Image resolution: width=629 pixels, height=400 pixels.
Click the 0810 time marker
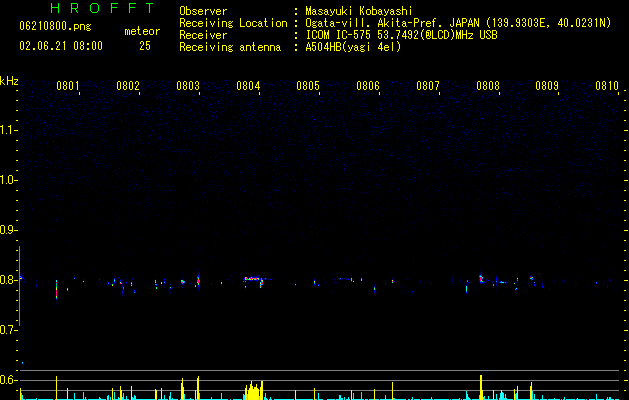[607, 86]
